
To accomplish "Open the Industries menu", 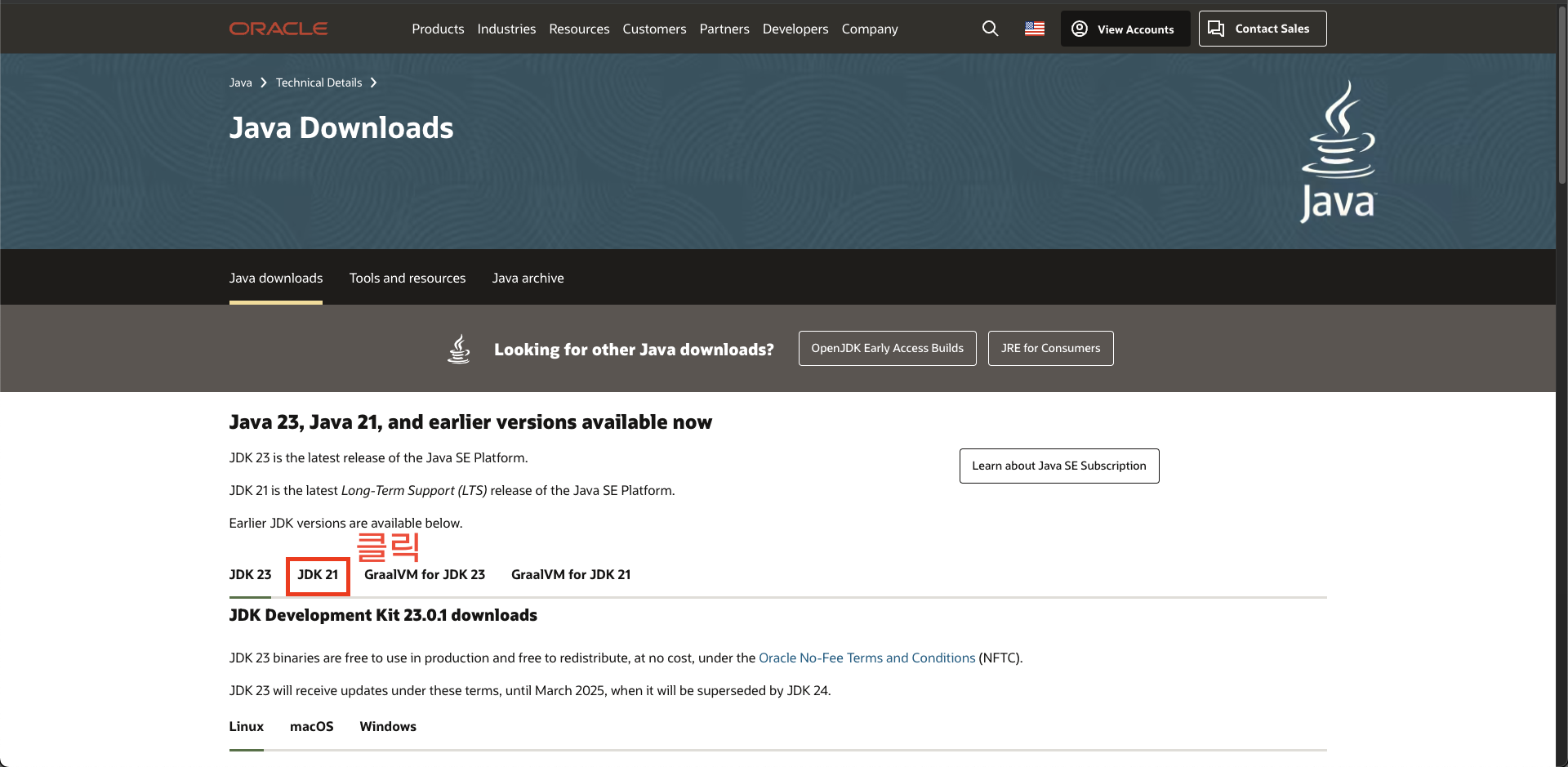I will click(506, 29).
